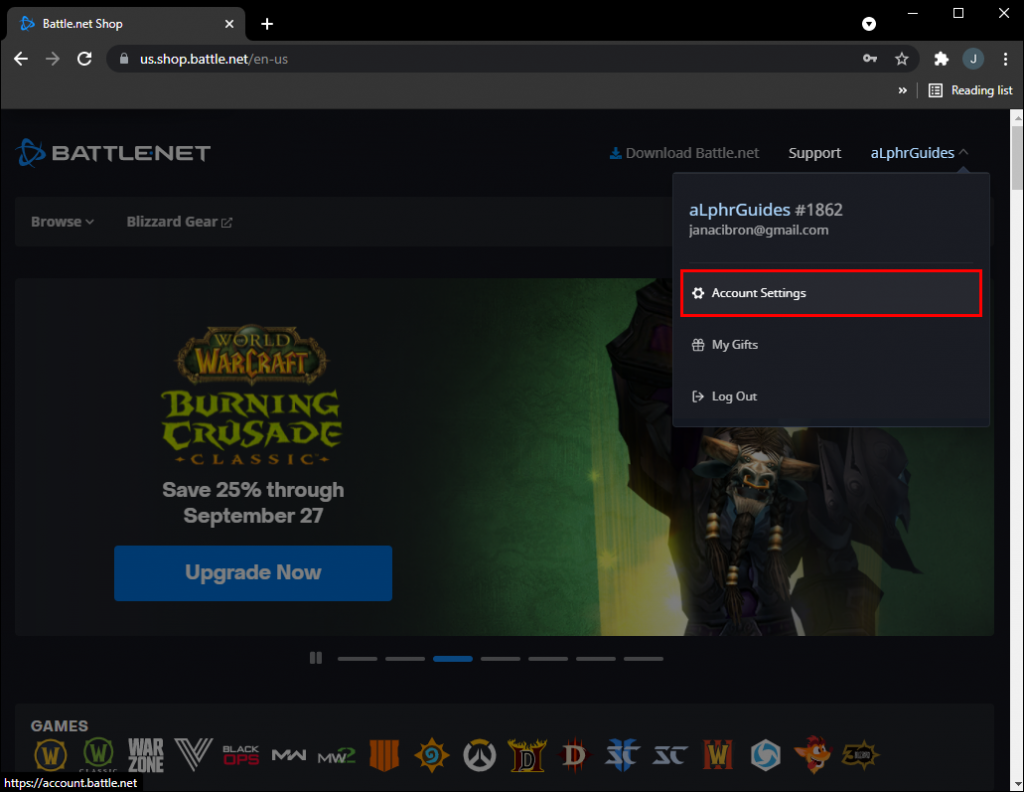The width and height of the screenshot is (1024, 792).
Task: Select the Diablo icon under Games
Action: (575, 755)
